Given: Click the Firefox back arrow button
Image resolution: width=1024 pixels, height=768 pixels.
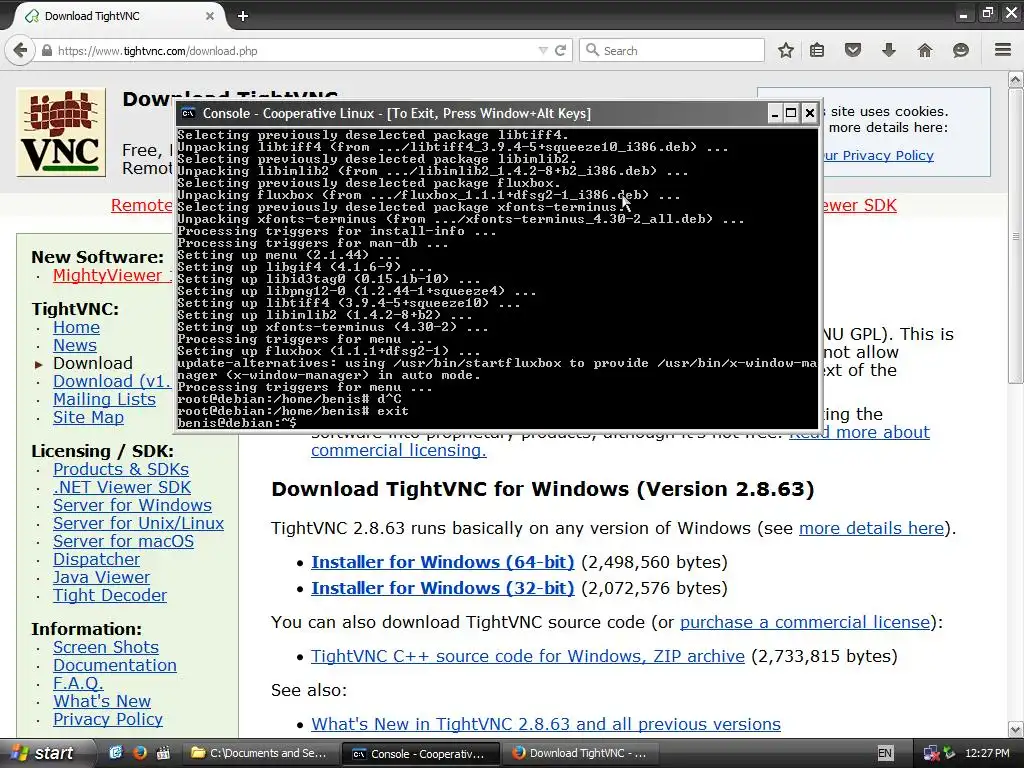Looking at the screenshot, I should [20, 50].
